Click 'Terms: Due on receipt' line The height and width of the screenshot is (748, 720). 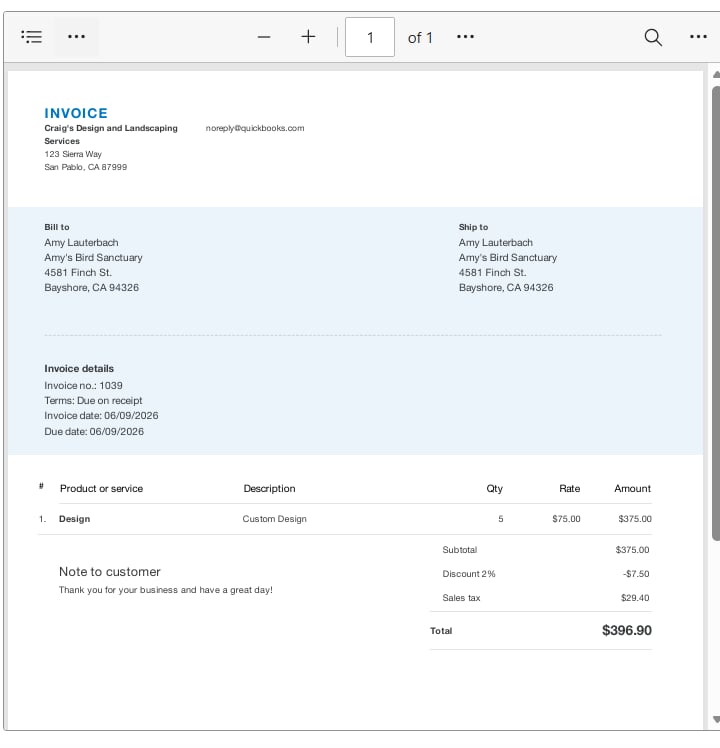(93, 401)
